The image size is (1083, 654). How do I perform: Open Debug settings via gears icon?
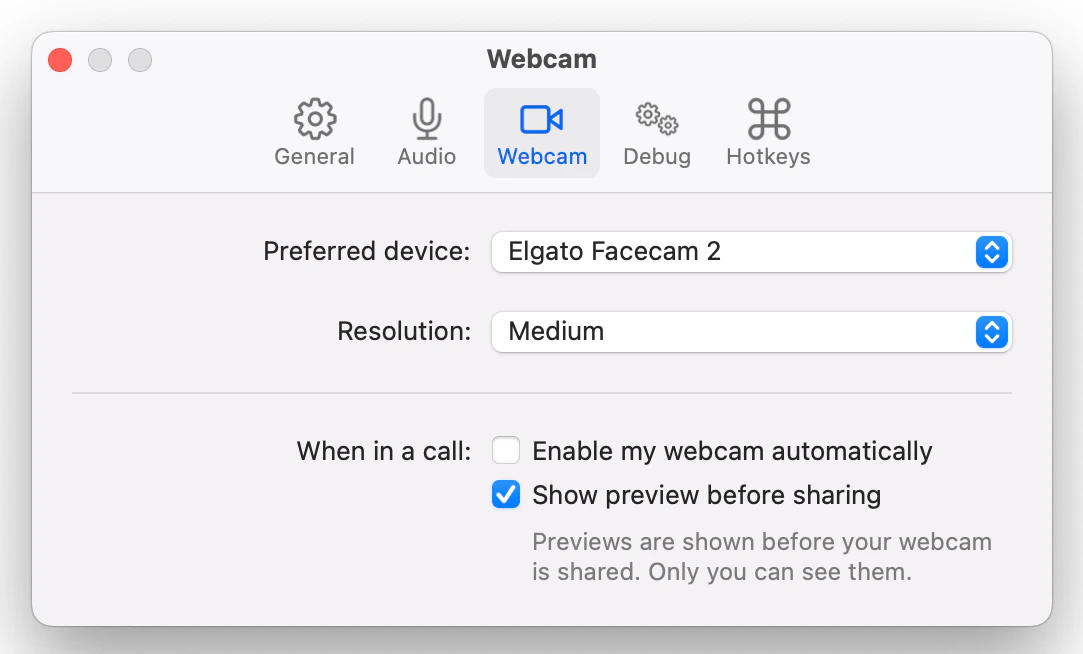(656, 117)
